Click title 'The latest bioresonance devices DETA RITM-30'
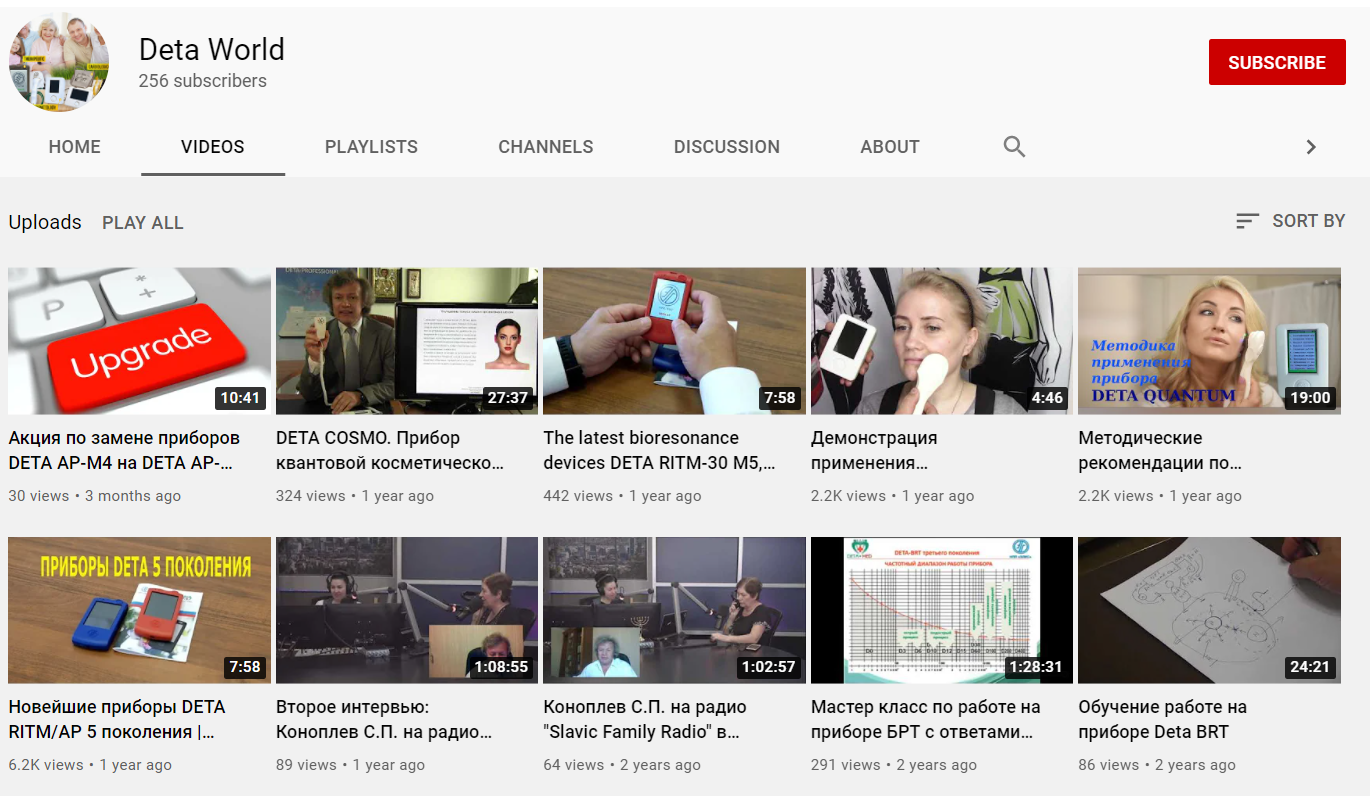Screen dimensions: 1370x796 tap(659, 451)
